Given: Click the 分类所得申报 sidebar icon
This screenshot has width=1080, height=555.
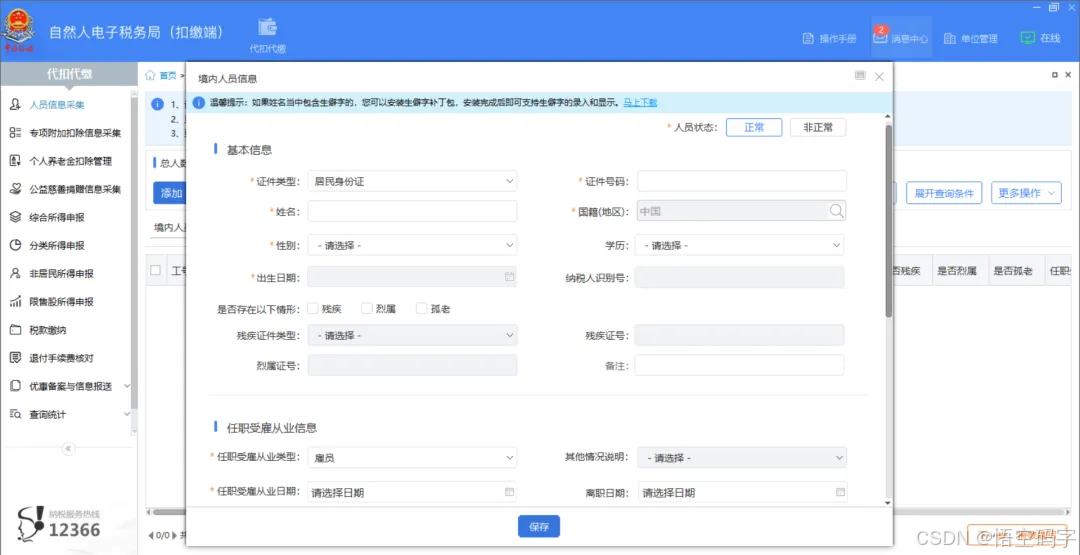Looking at the screenshot, I should point(15,246).
